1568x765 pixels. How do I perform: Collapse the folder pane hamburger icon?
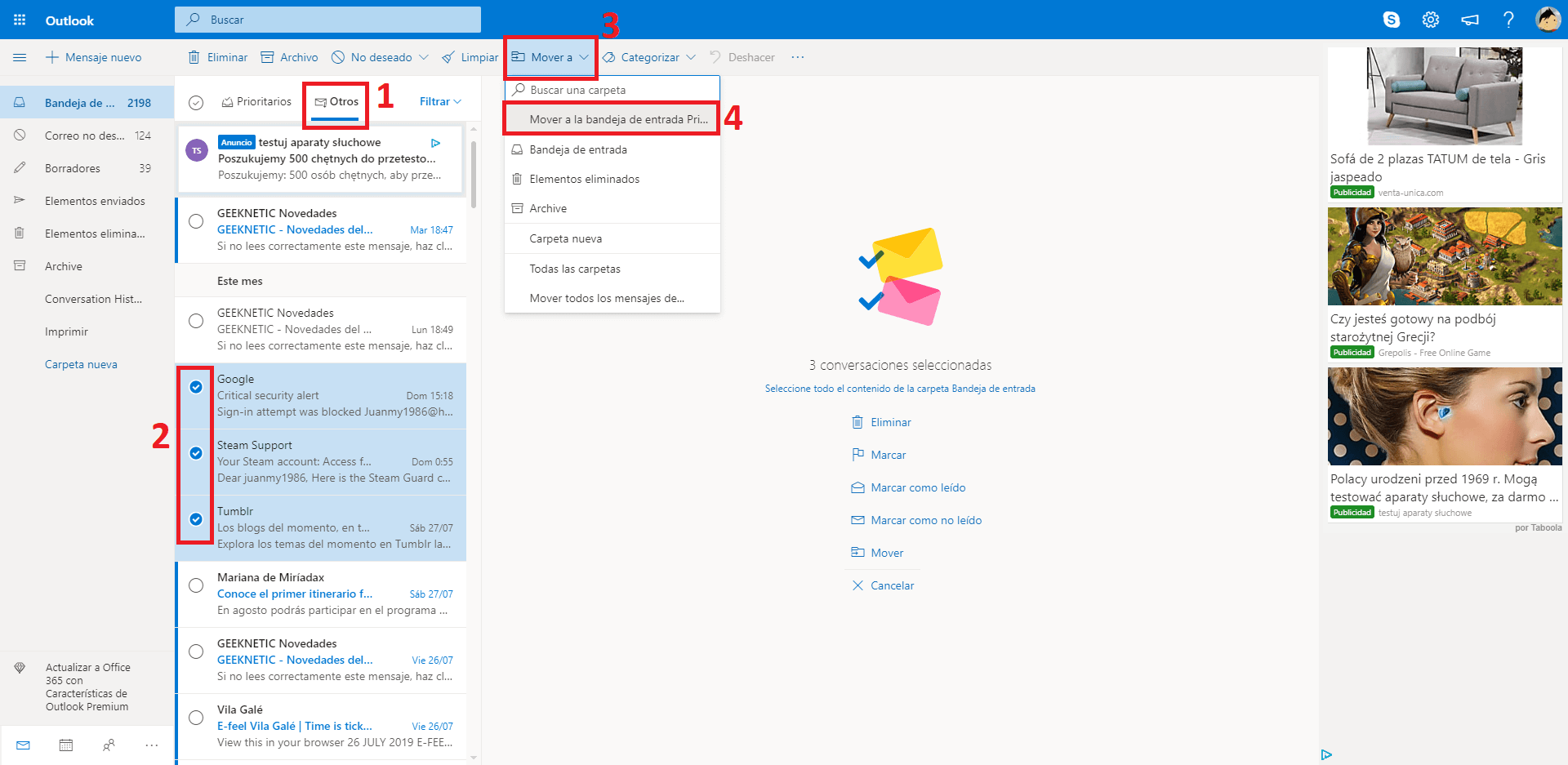click(x=20, y=57)
